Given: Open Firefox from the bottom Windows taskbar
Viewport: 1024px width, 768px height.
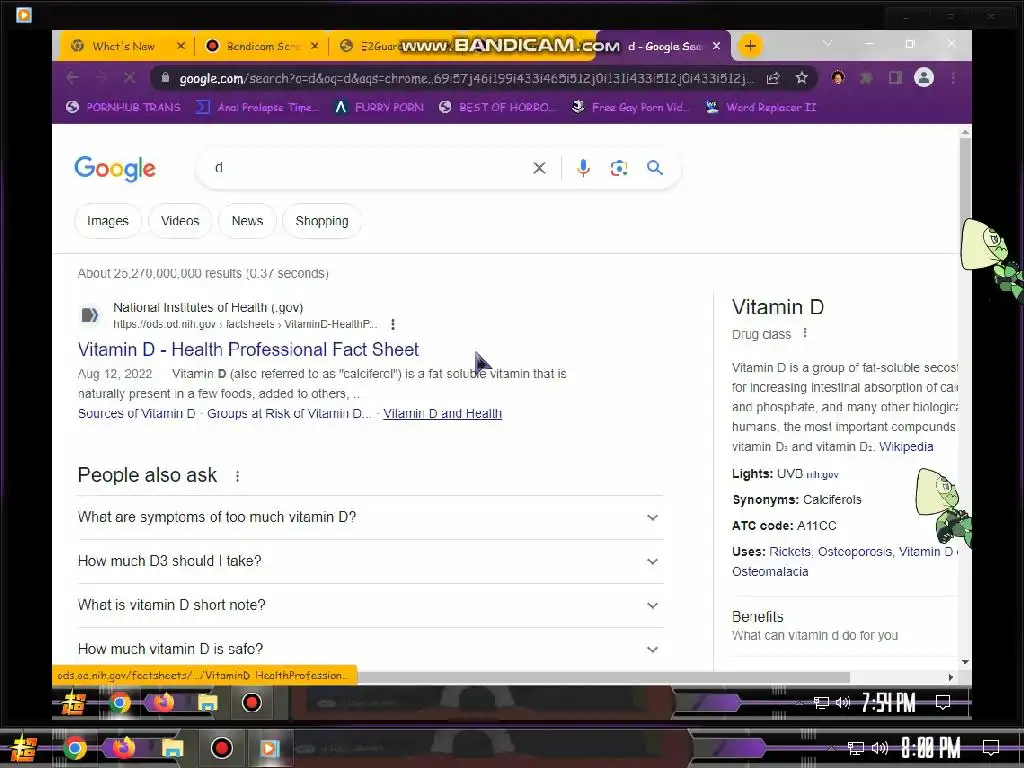Looking at the screenshot, I should pos(123,748).
